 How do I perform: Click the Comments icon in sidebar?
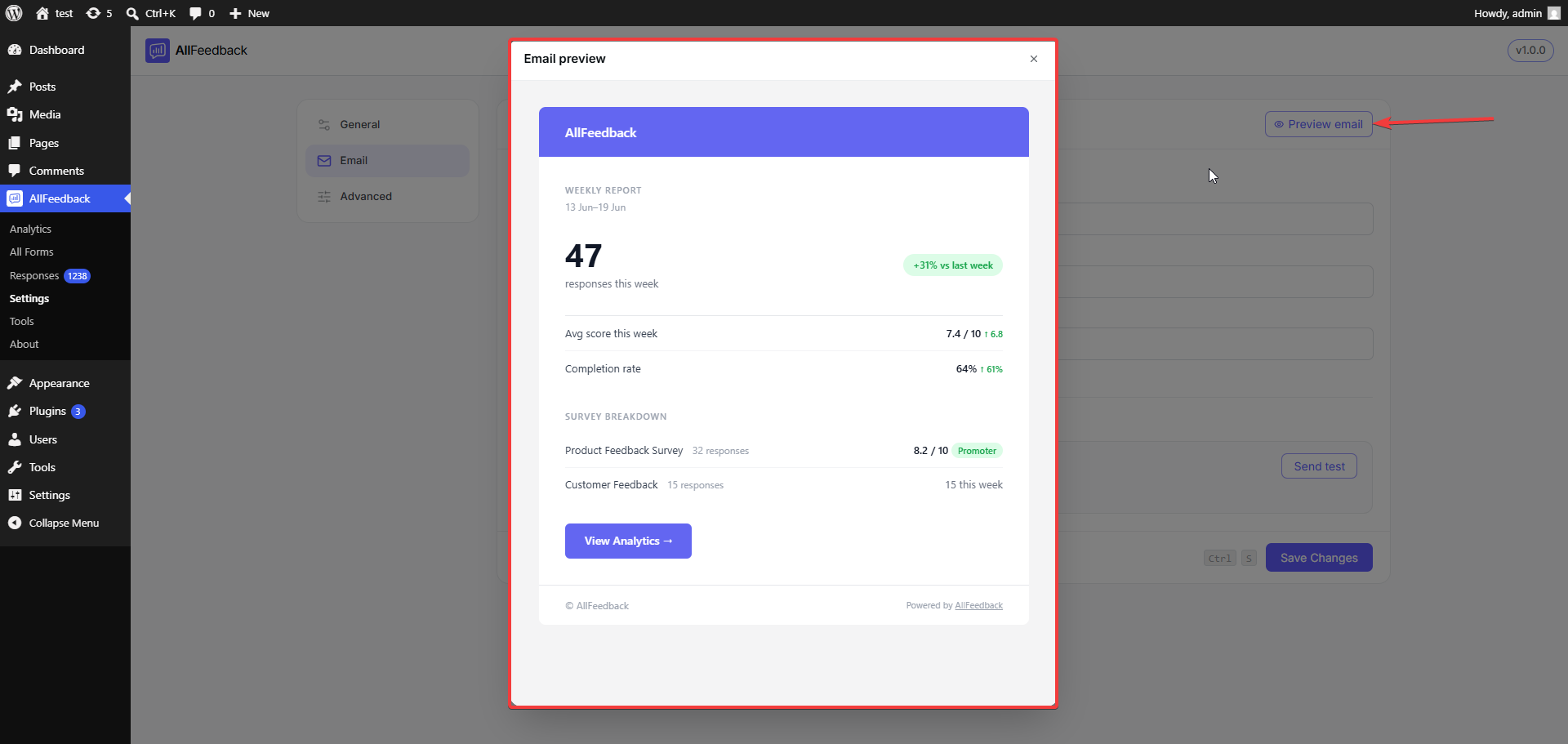click(15, 171)
